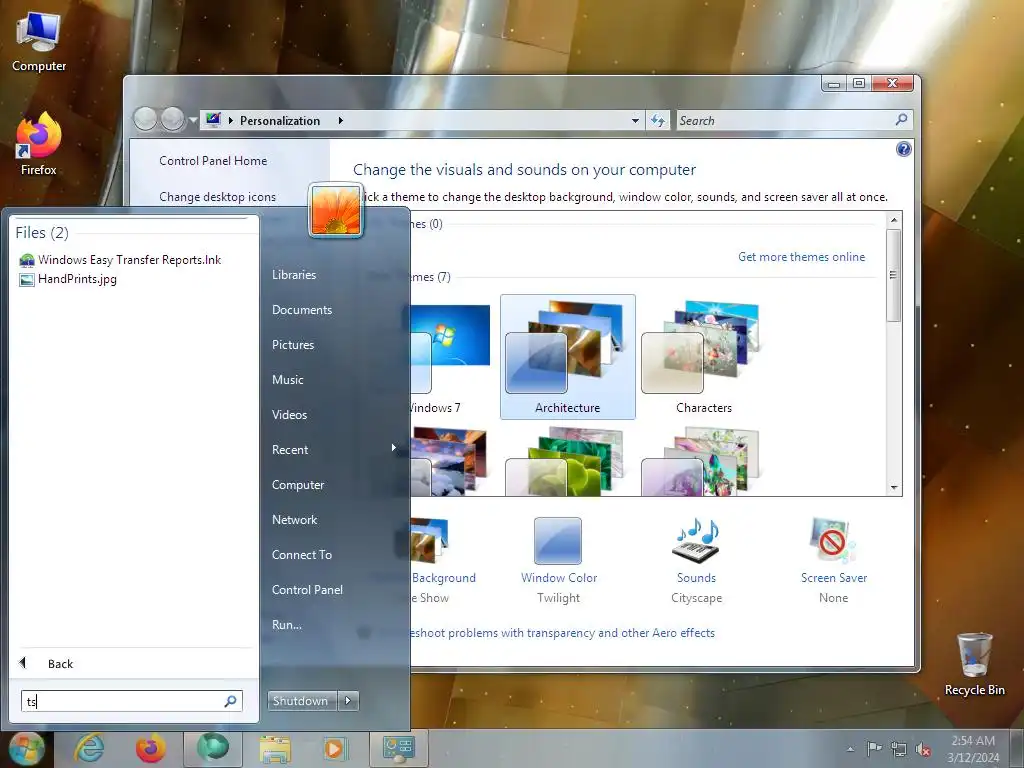Select the Characters theme
Image resolution: width=1024 pixels, height=768 pixels.
[703, 357]
